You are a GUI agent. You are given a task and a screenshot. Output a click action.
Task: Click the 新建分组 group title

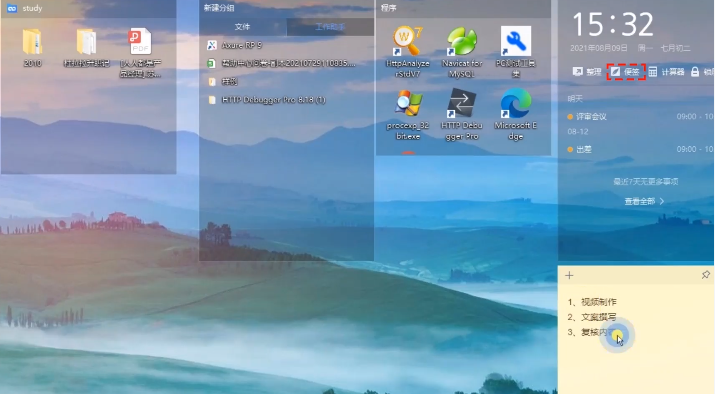click(219, 8)
